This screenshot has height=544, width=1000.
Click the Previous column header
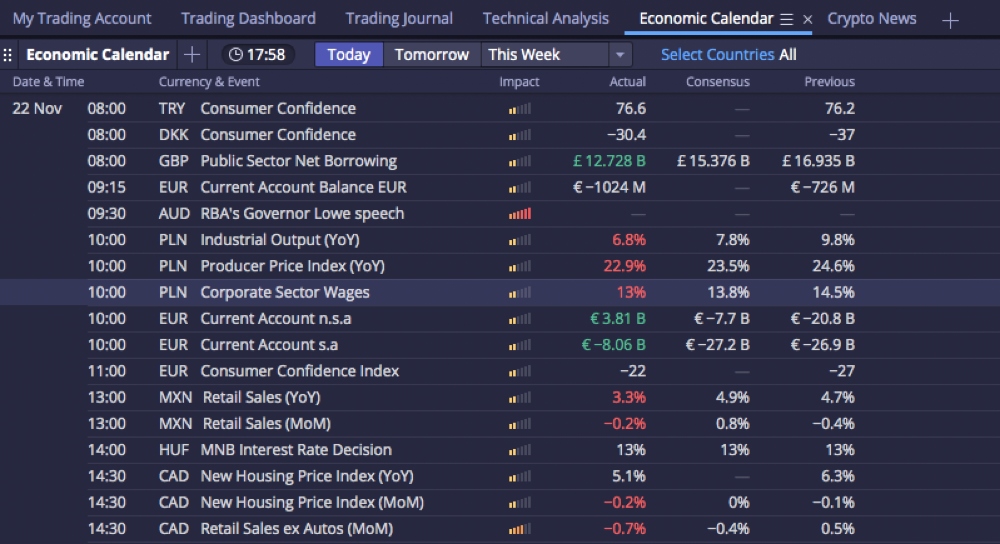pyautogui.click(x=830, y=82)
